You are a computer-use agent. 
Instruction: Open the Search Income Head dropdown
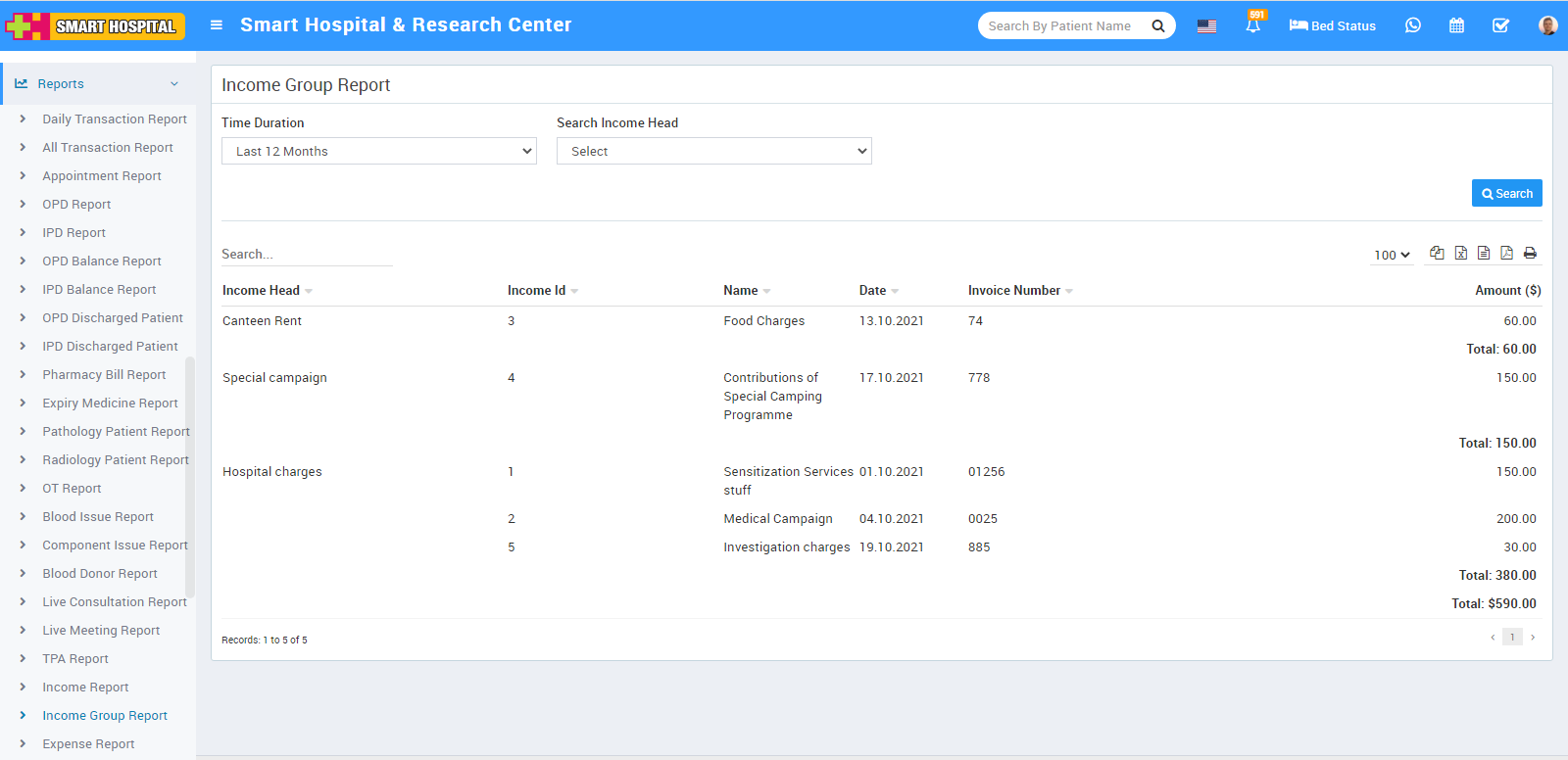(x=713, y=151)
